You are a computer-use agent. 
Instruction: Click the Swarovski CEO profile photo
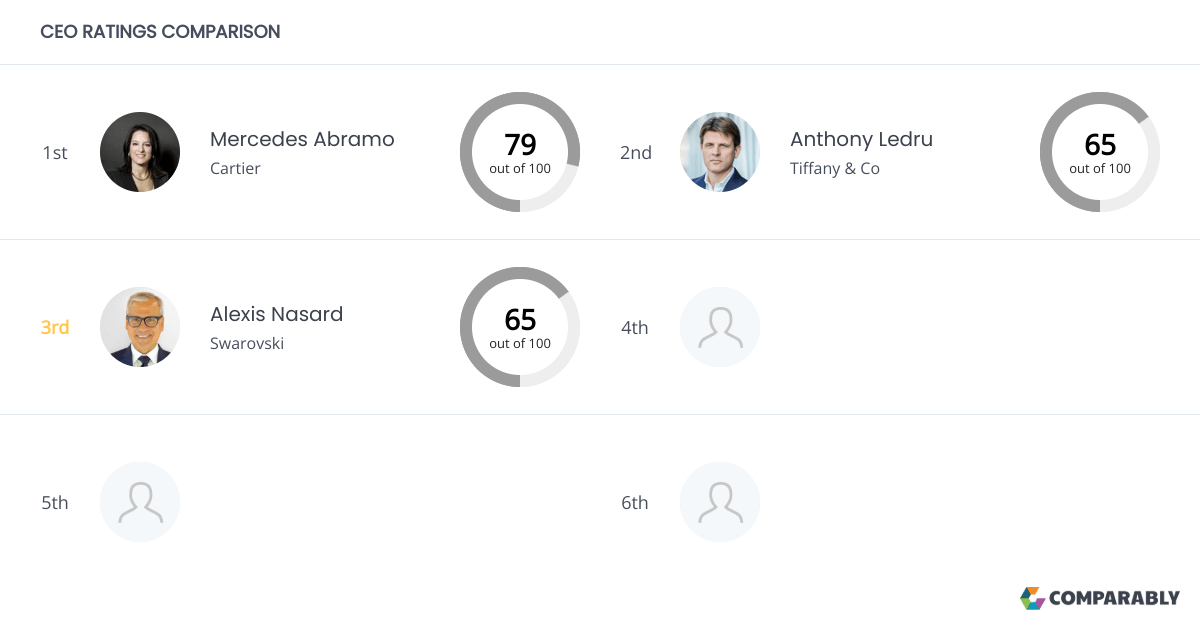[140, 327]
